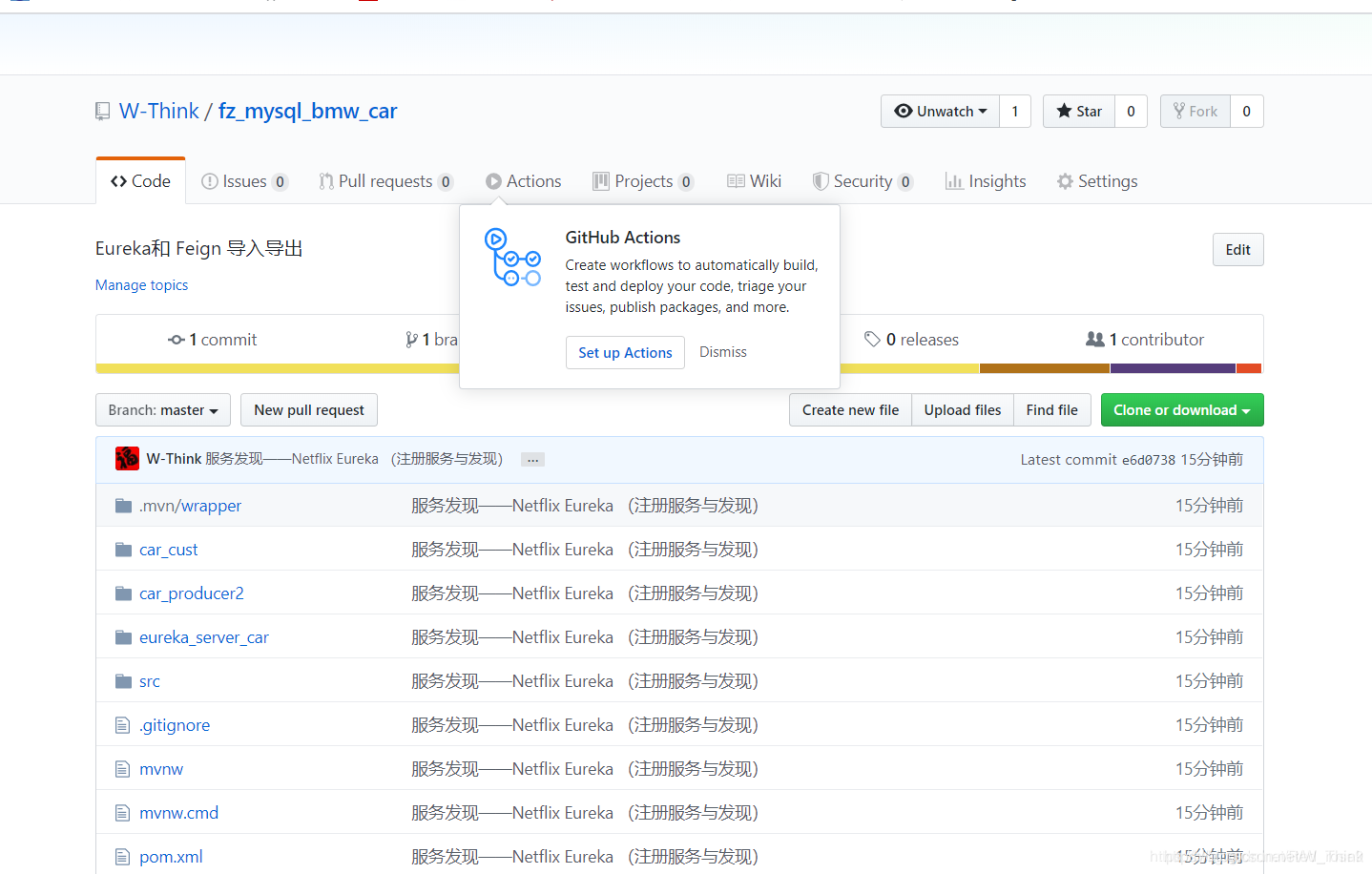This screenshot has height=874, width=1372.
Task: Click Set up Actions button
Action: [625, 353]
